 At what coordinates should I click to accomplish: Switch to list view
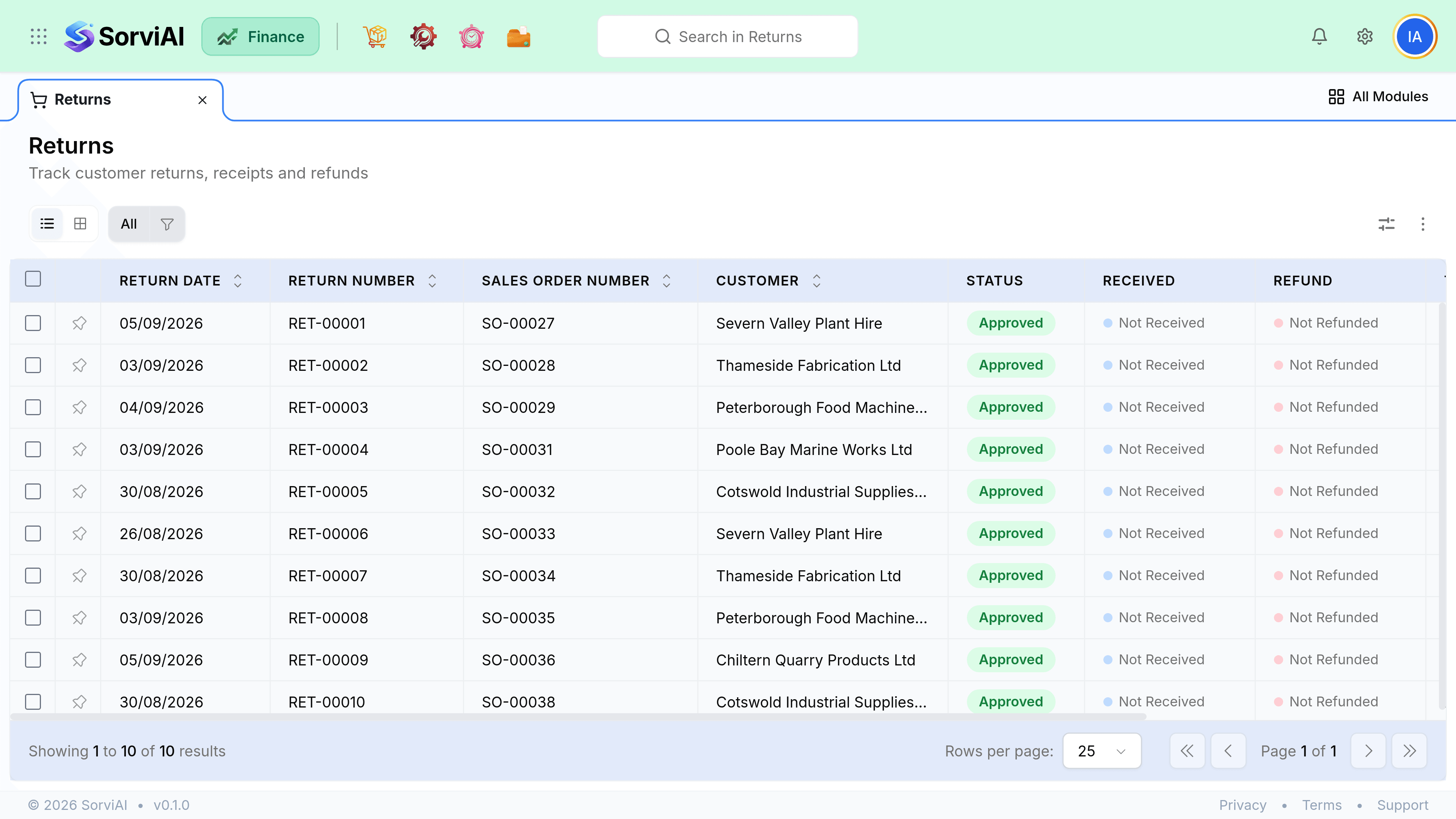pyautogui.click(x=47, y=224)
